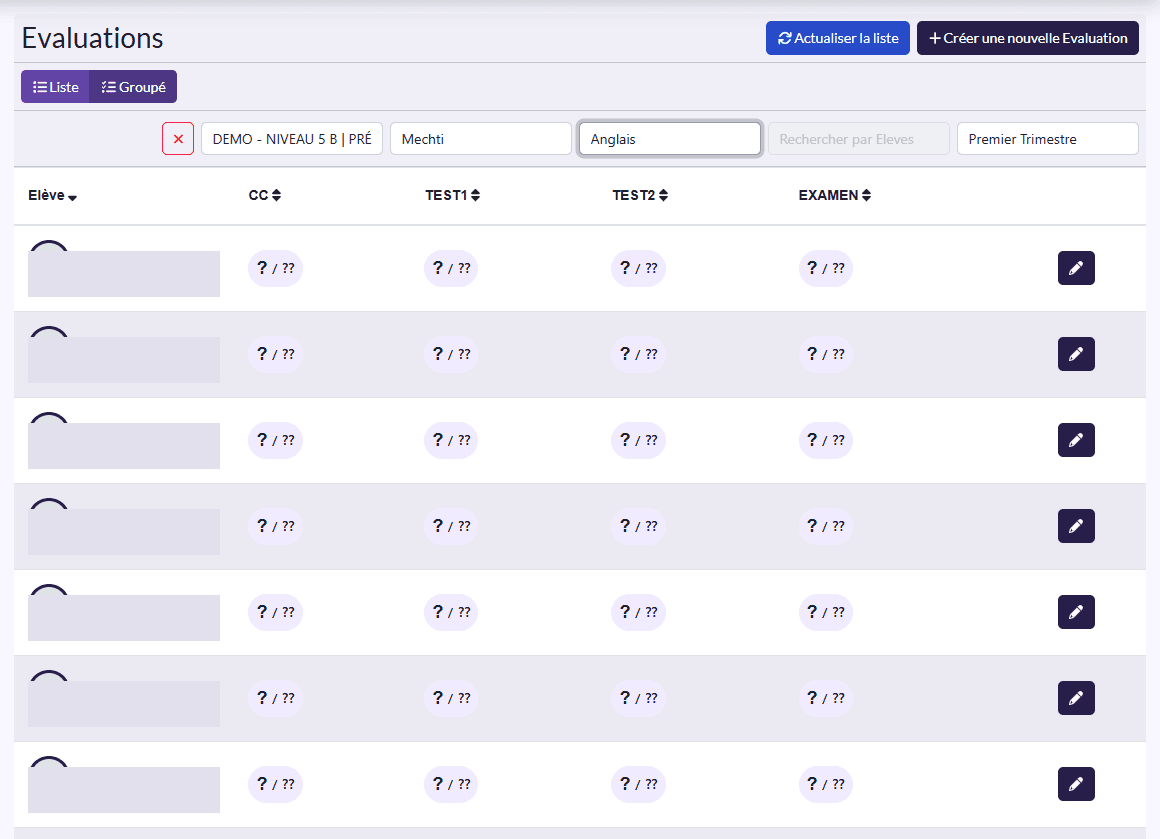Sort the table by the TEST2 column
This screenshot has height=839, width=1160.
[x=640, y=195]
